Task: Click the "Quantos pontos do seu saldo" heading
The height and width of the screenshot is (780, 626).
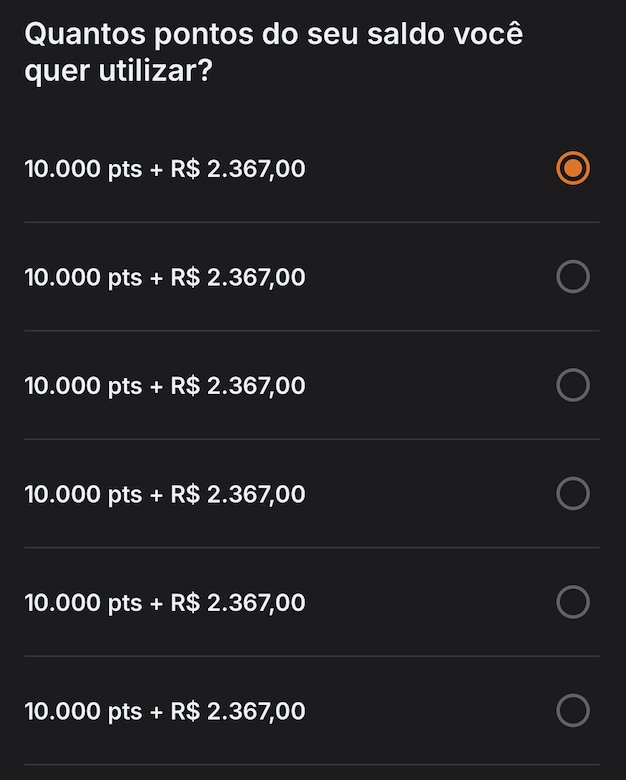Action: pyautogui.click(x=234, y=34)
